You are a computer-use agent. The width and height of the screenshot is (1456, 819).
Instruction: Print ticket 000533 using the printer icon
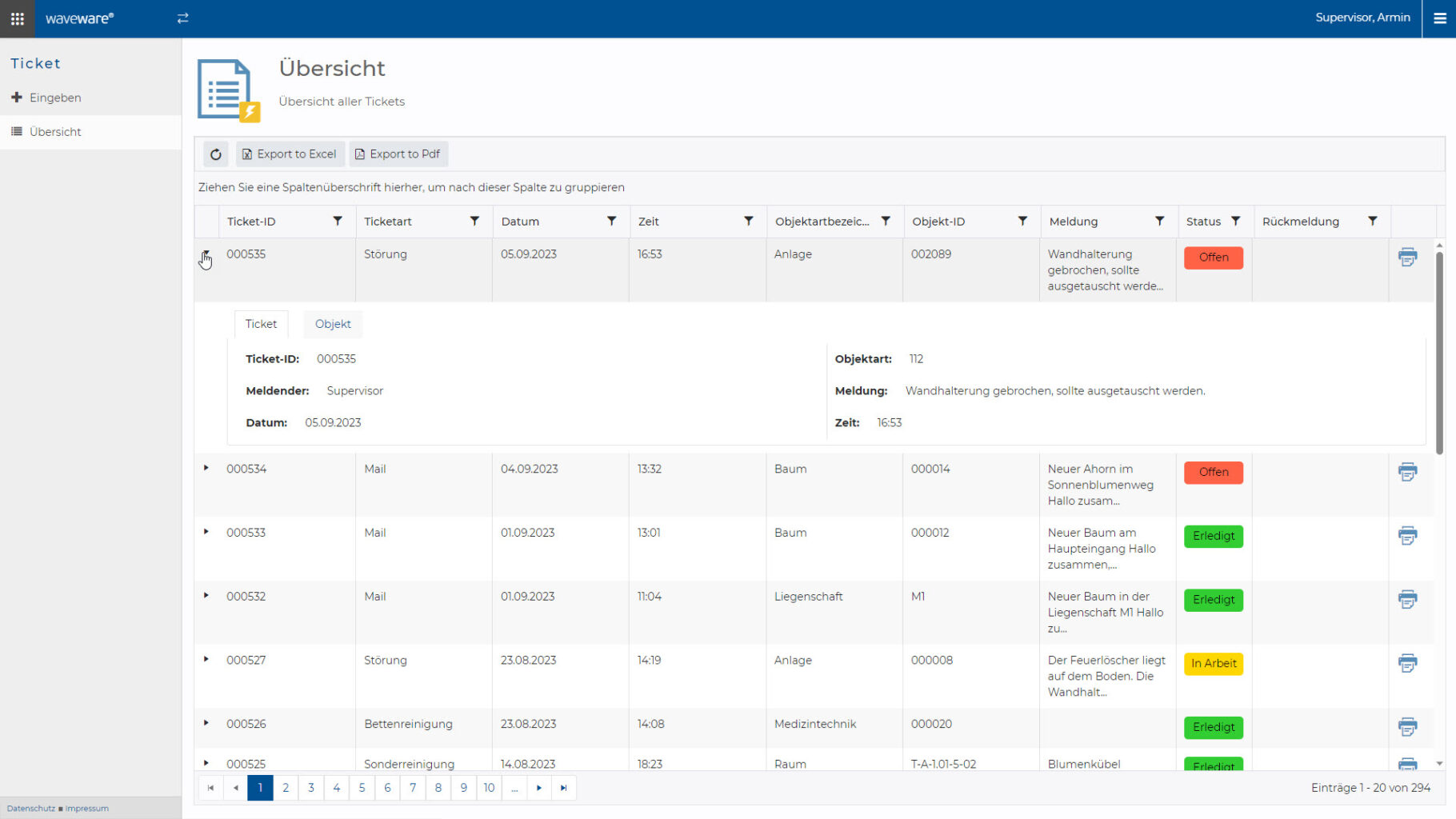click(1407, 536)
